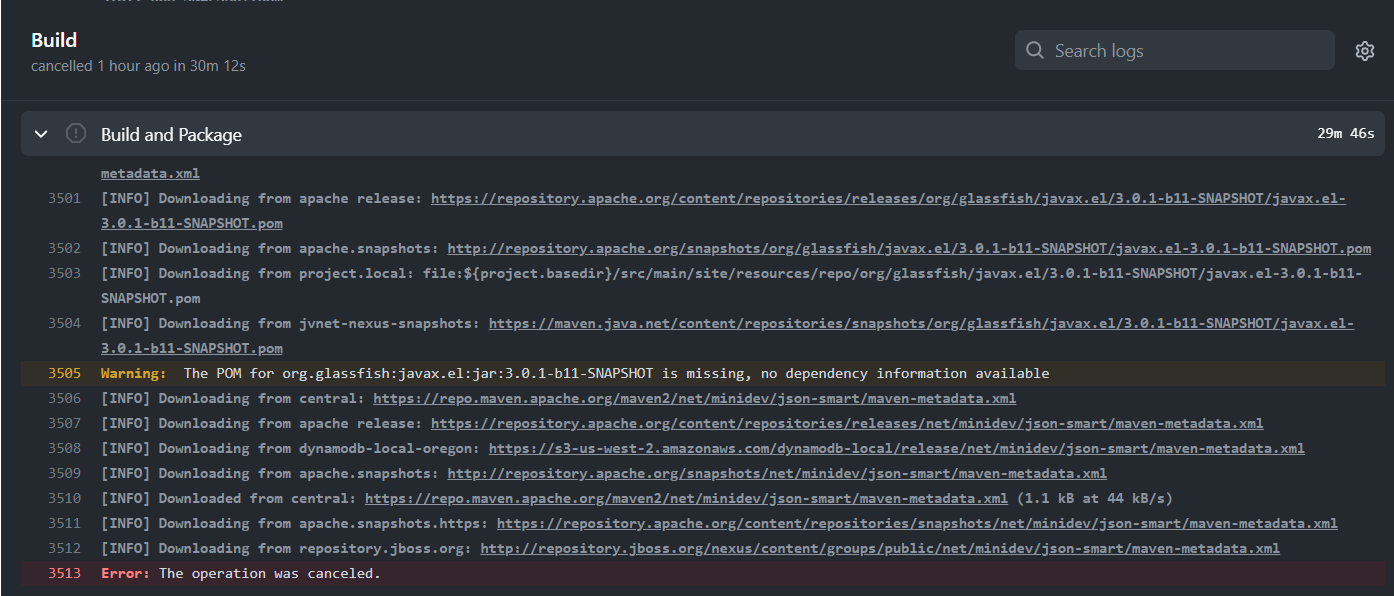Open the log settings gear icon
Image resolution: width=1394 pixels, height=596 pixels.
point(1364,51)
